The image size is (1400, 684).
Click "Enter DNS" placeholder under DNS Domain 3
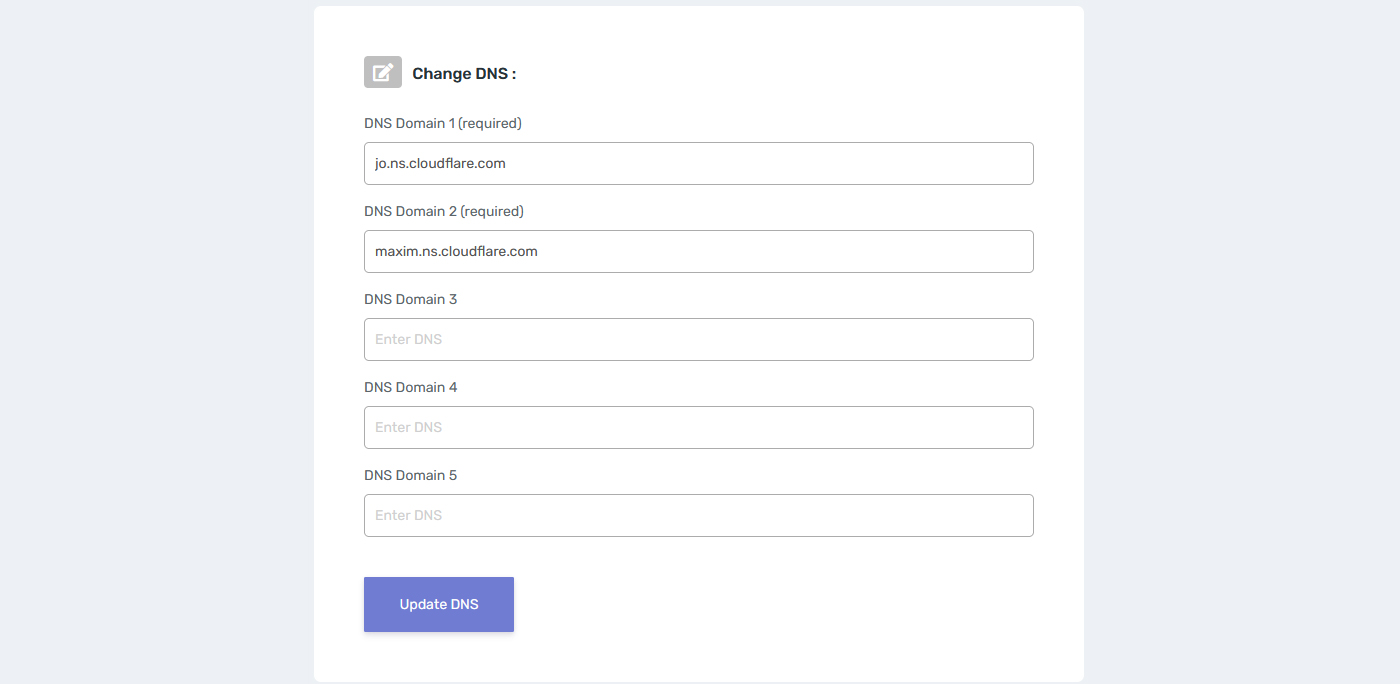(408, 339)
